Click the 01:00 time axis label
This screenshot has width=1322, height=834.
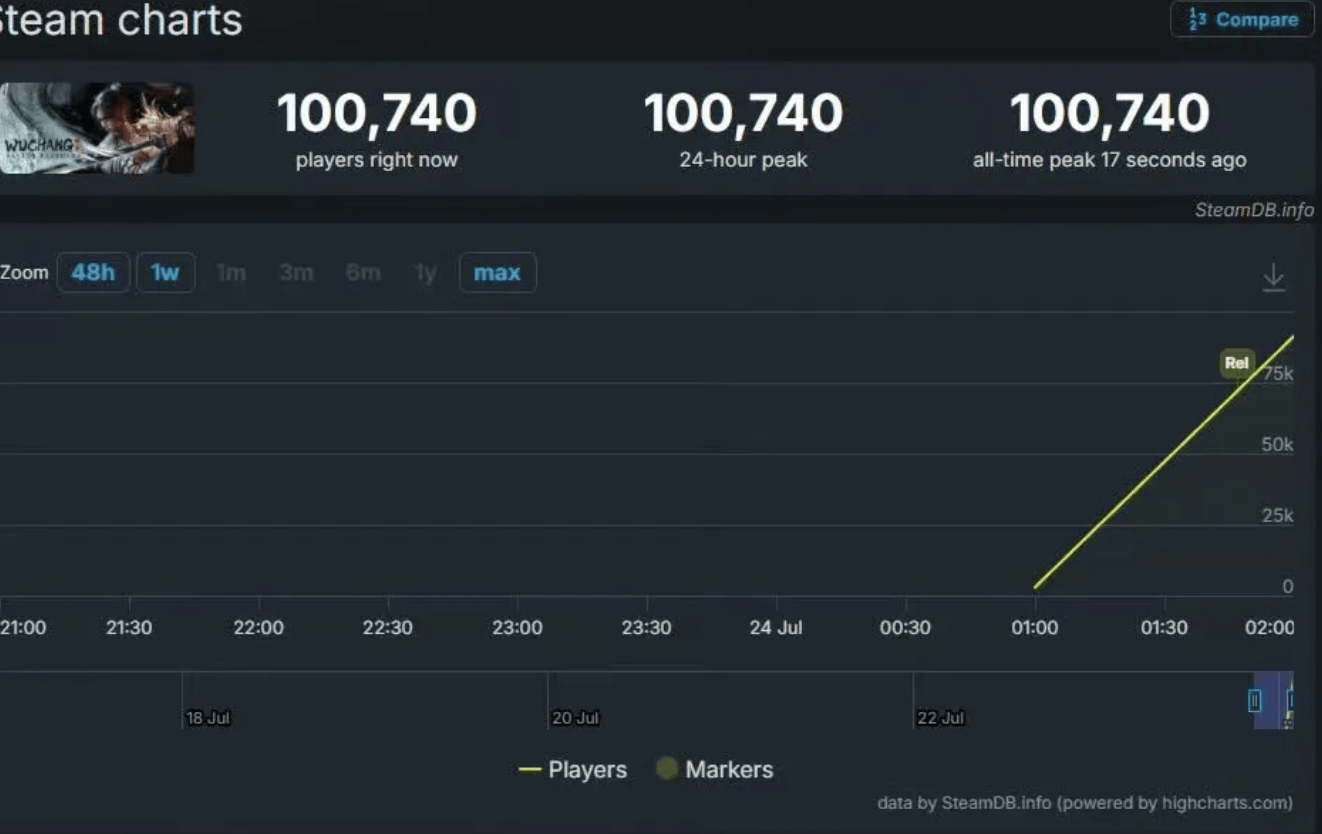click(x=1035, y=628)
